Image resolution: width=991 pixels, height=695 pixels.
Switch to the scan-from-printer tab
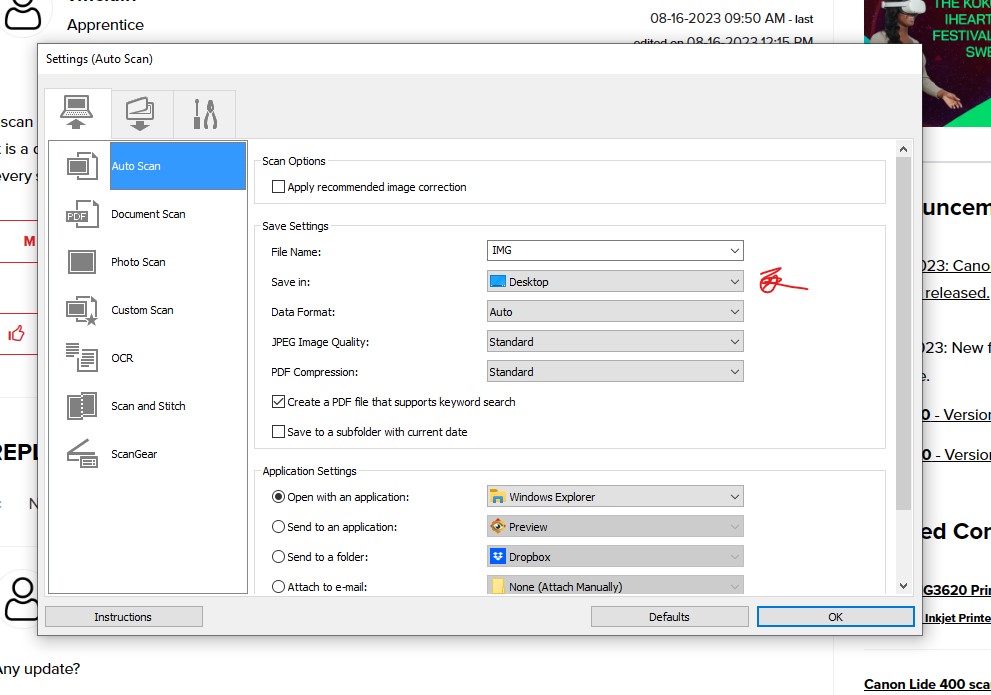[x=141, y=113]
